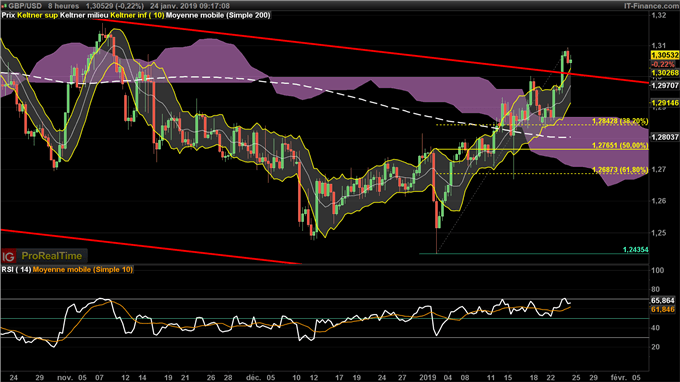Click Fibonacci label 1,26873 (61,80%)
680x382 pixels.
point(620,170)
